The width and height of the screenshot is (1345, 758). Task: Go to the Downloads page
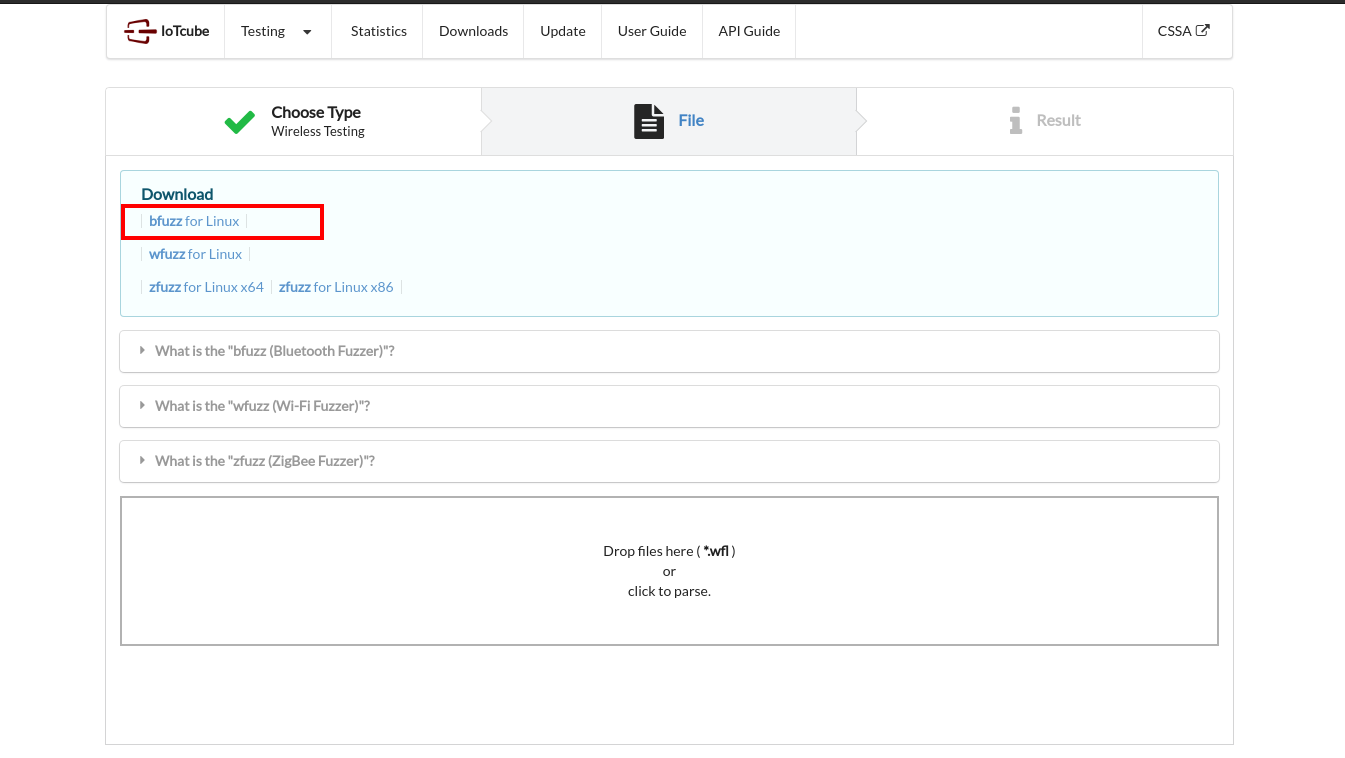coord(473,31)
